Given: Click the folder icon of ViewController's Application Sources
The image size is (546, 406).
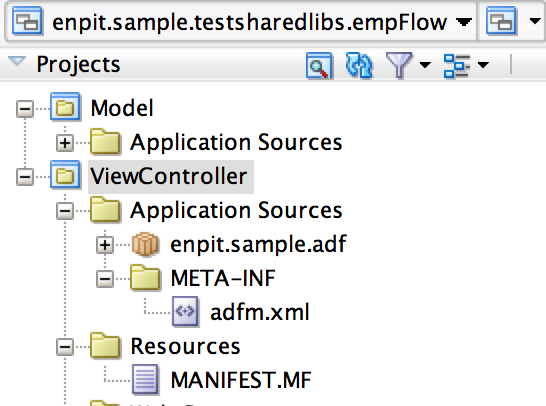Looking at the screenshot, I should [105, 209].
